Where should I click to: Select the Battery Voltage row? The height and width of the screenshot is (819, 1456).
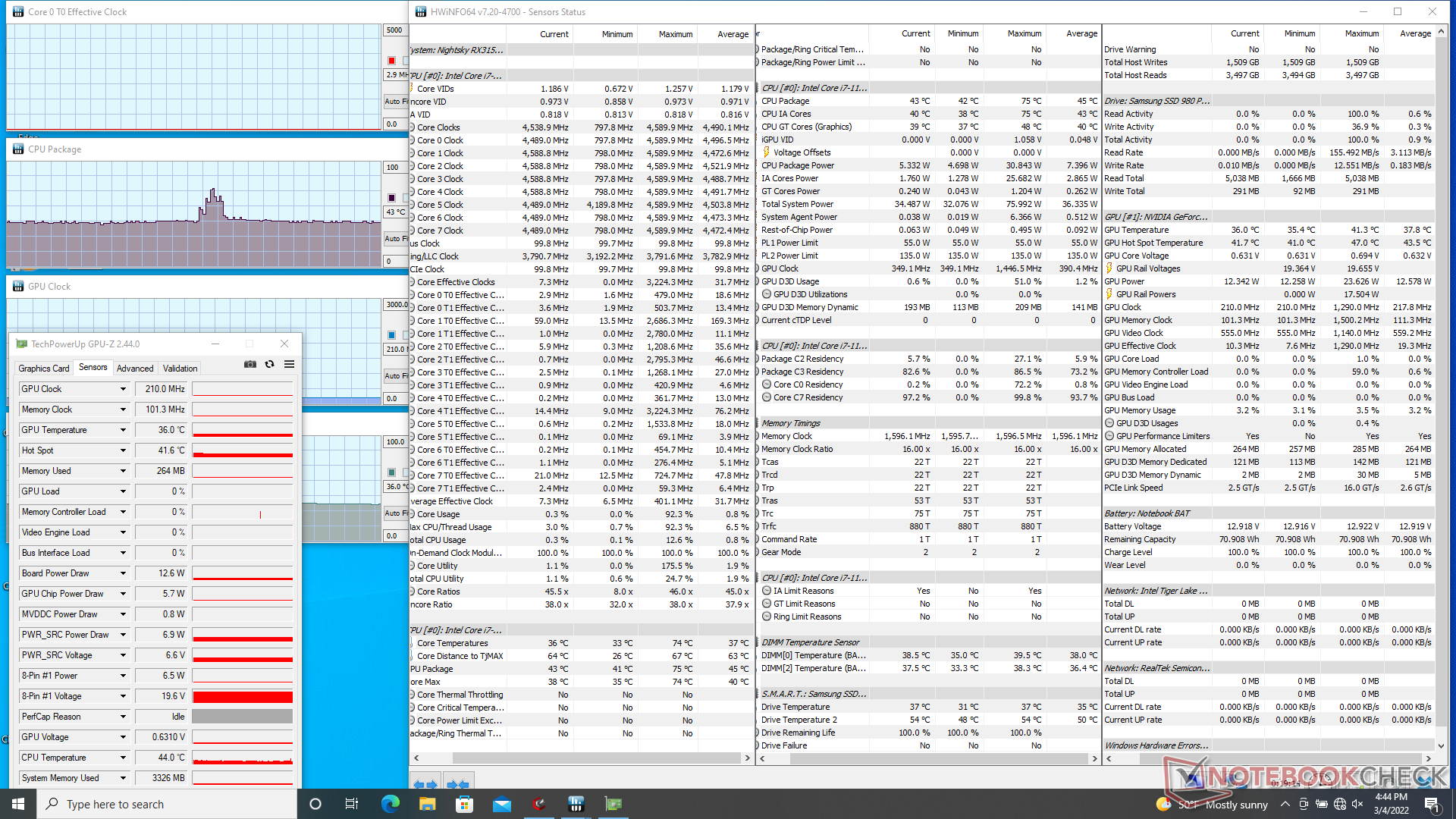[1268, 526]
